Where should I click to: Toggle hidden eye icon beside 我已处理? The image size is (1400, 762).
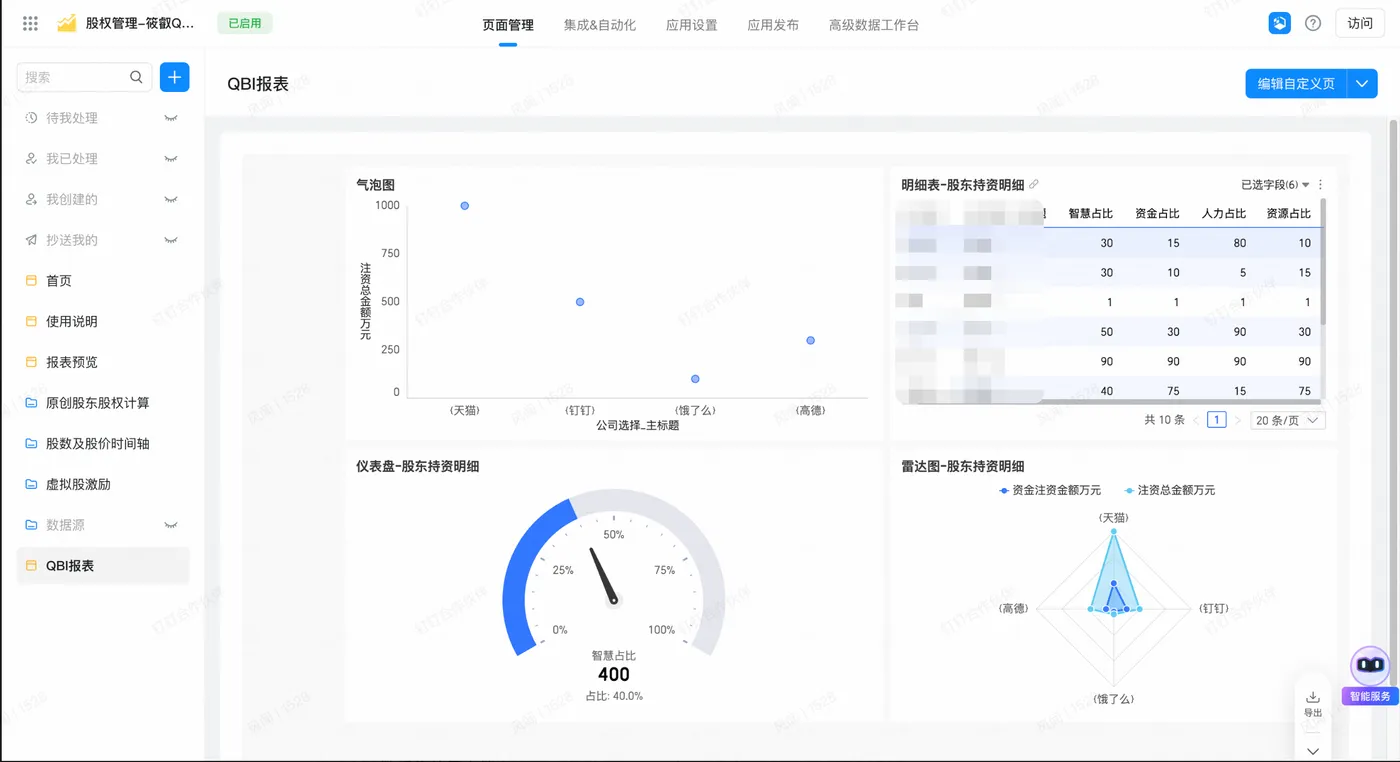pyautogui.click(x=170, y=159)
